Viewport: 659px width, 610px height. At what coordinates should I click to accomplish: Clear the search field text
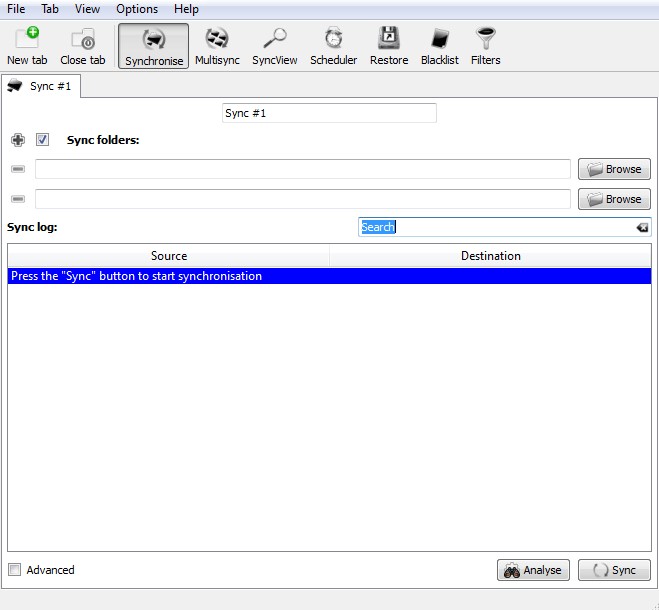(642, 228)
